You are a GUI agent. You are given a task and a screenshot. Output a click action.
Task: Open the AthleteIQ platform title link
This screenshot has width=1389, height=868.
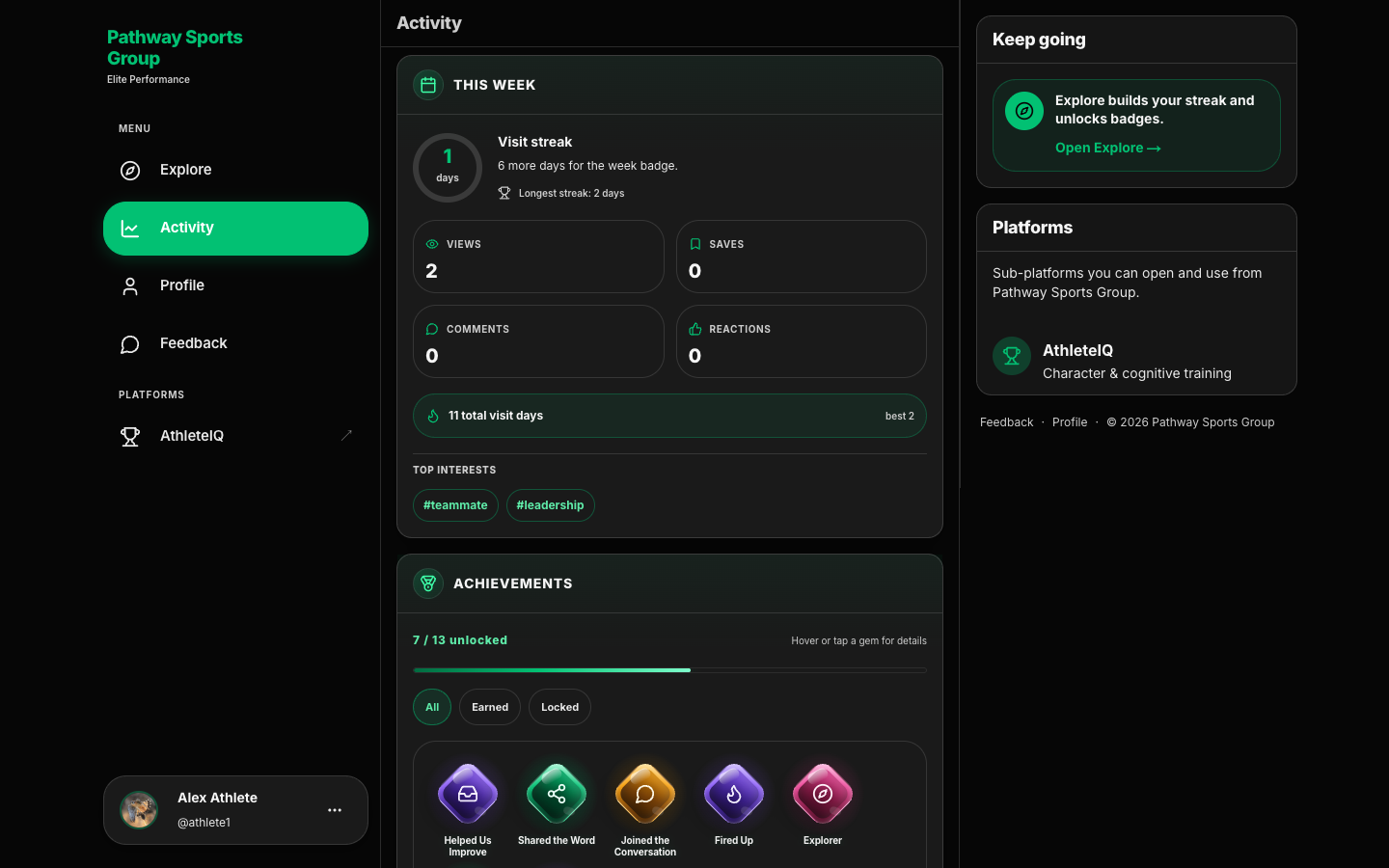pyautogui.click(x=1077, y=350)
